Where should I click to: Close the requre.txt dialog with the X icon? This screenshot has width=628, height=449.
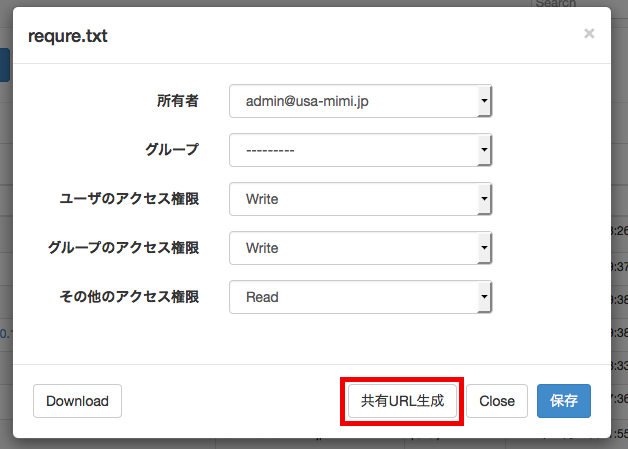tap(589, 33)
